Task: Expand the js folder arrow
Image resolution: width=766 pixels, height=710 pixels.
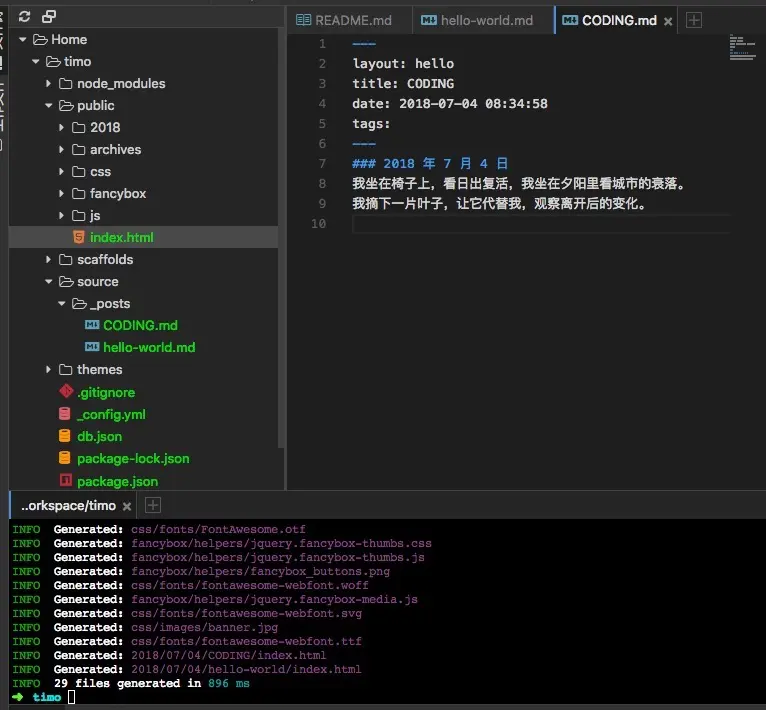Action: click(x=61, y=215)
